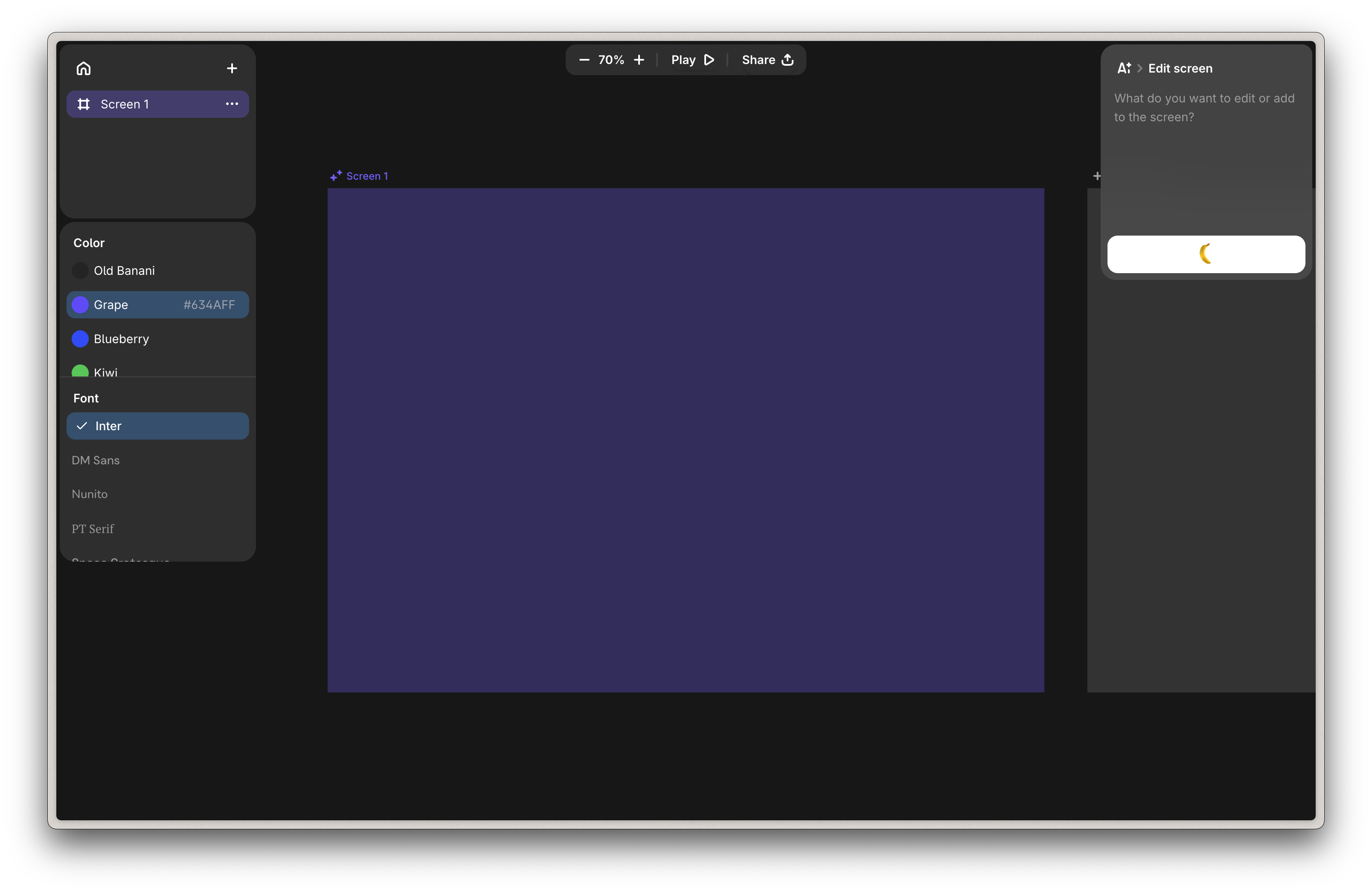
Task: Open Screen 1 three-dot options menu
Action: click(232, 104)
